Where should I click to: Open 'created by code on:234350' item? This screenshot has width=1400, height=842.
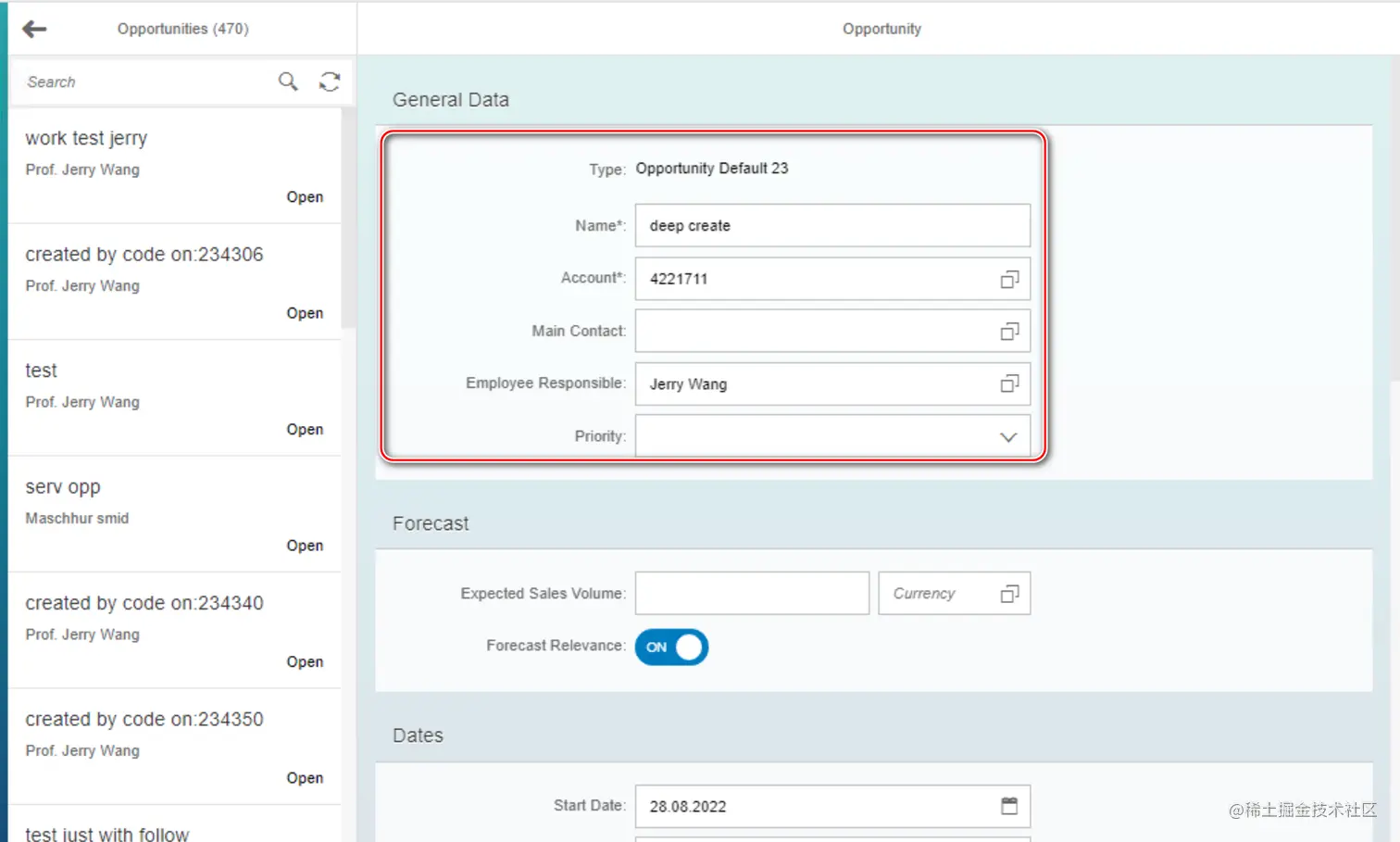tap(174, 747)
